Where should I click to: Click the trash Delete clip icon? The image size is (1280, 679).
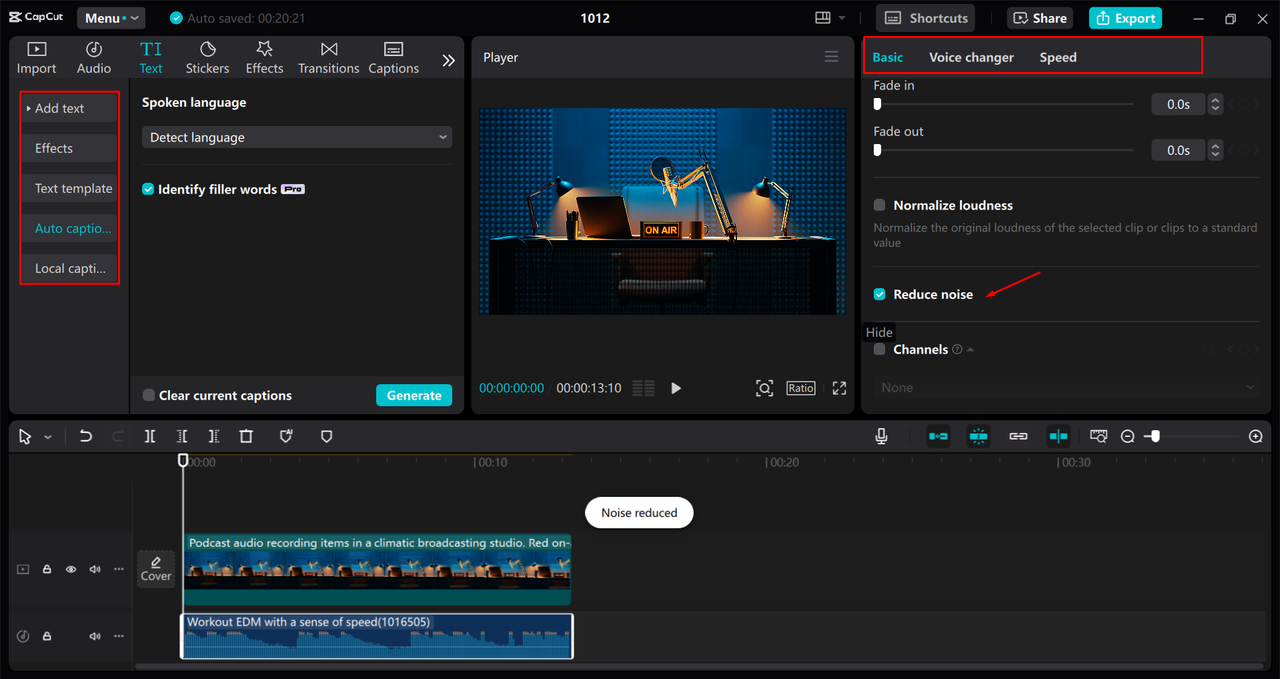pyautogui.click(x=246, y=436)
